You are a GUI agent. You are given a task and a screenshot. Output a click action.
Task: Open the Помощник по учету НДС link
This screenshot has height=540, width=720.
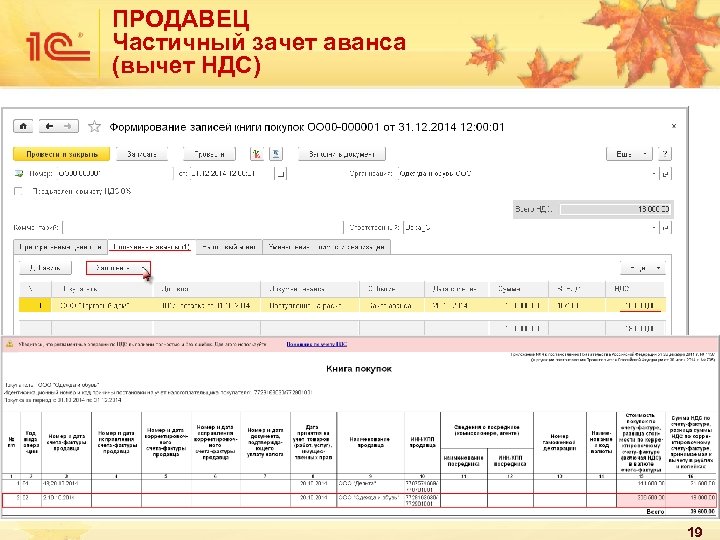316,344
